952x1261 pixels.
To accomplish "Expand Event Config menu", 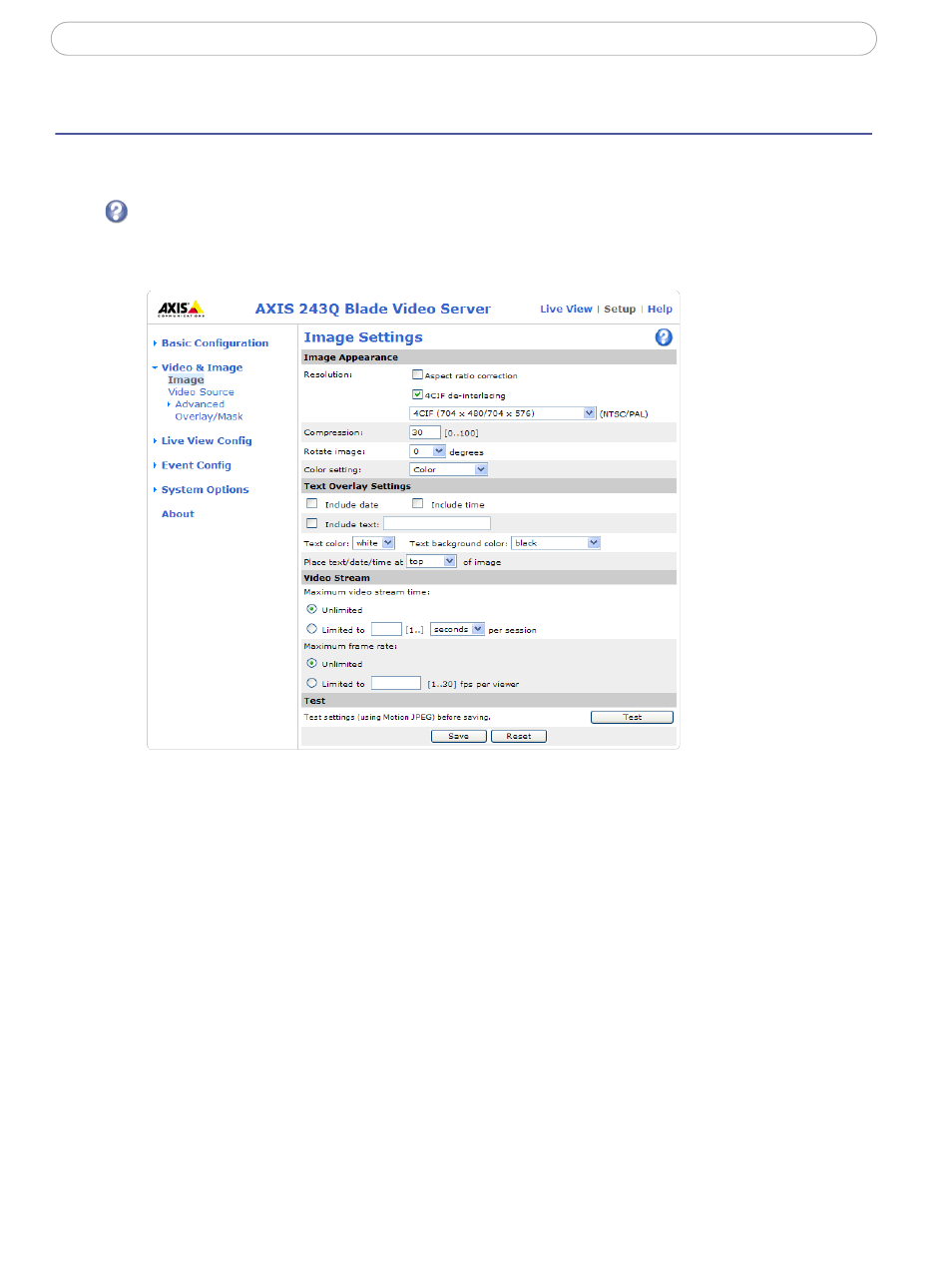I will tap(196, 465).
